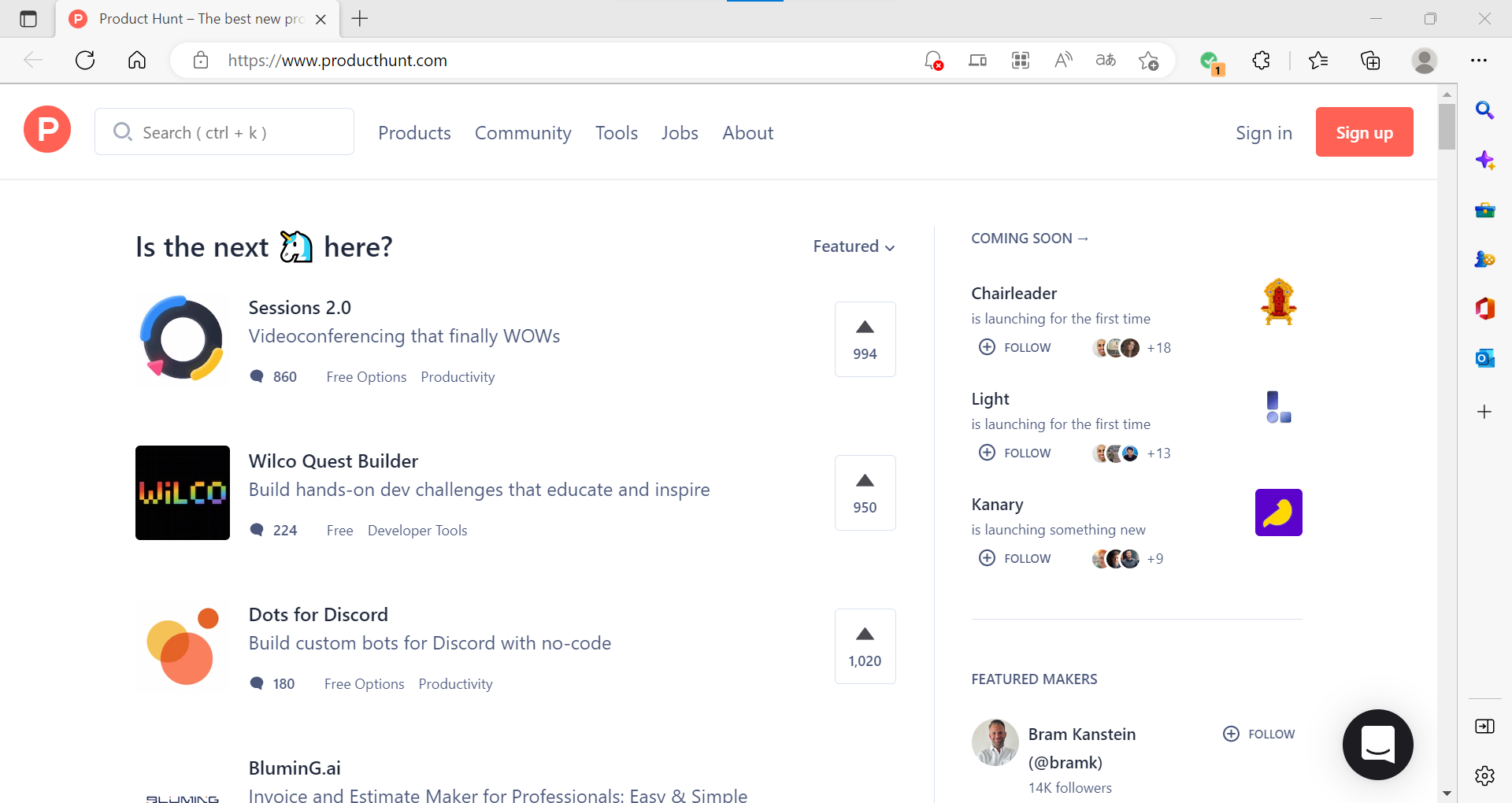
Task: Open a new tab with plus
Action: (x=360, y=19)
